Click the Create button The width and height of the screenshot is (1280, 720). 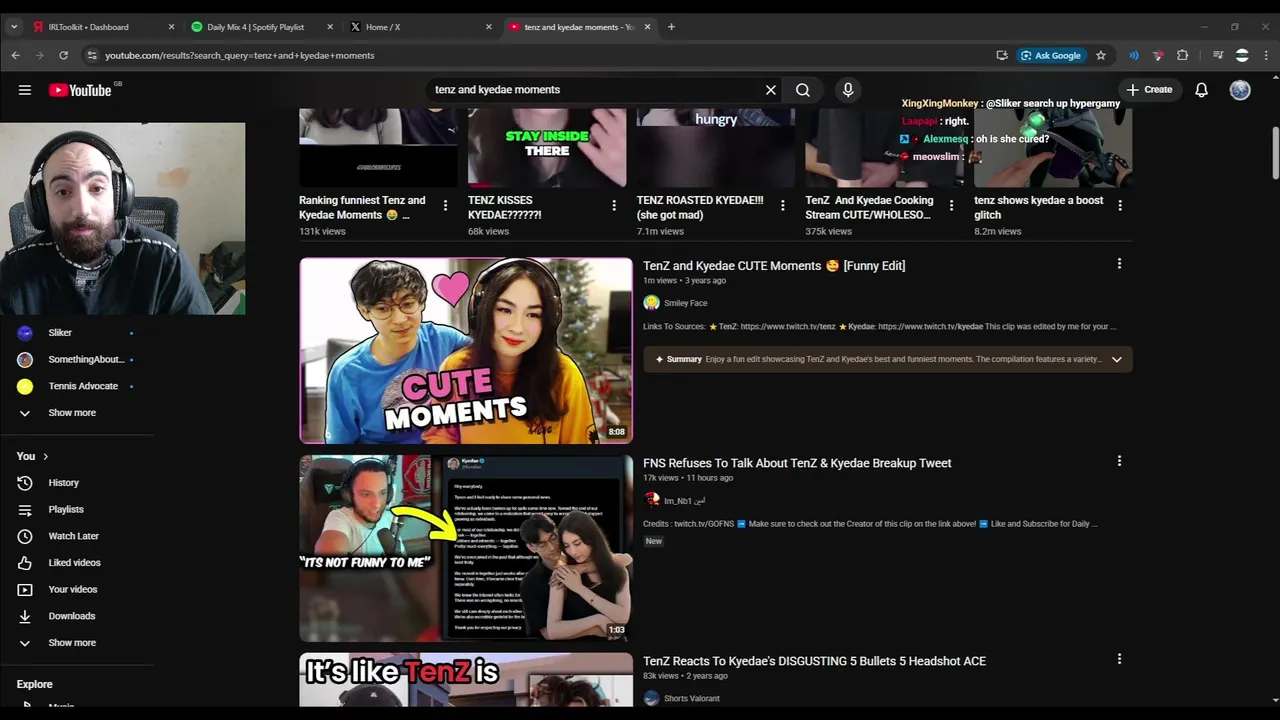click(x=1149, y=90)
